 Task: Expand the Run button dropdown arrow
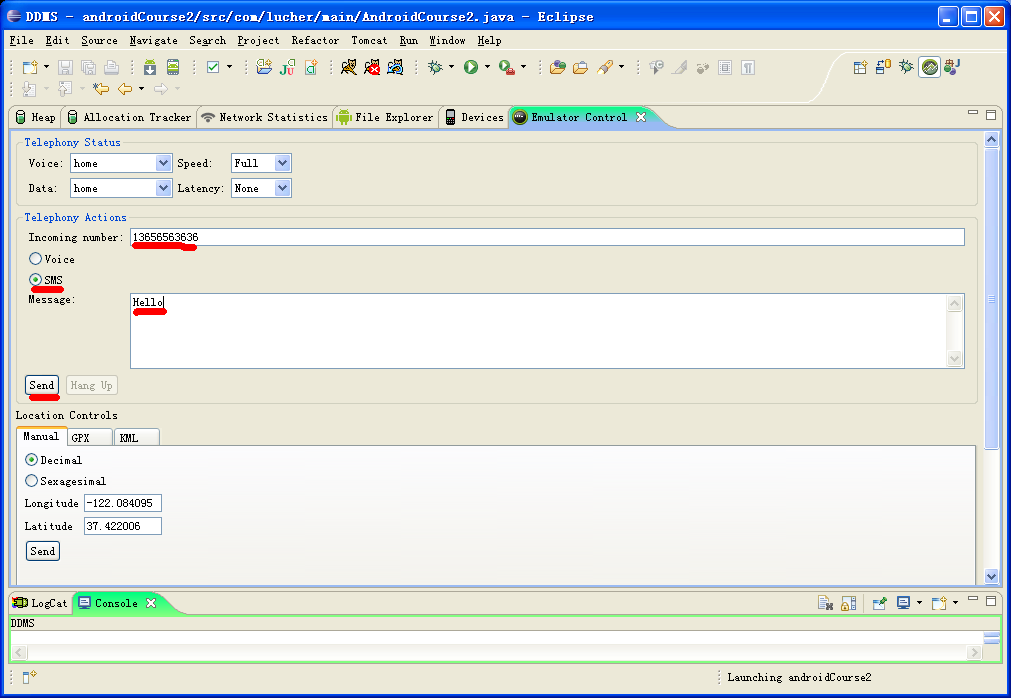tap(487, 67)
